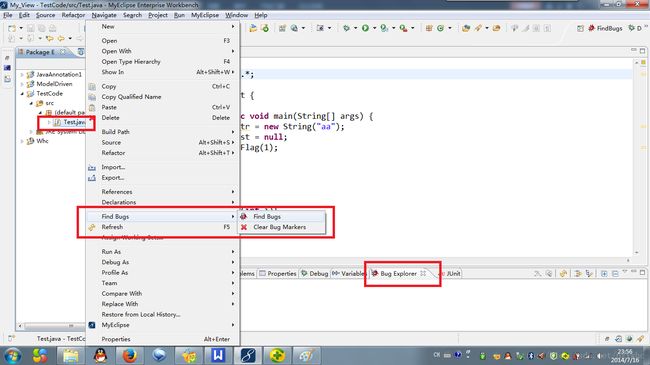
Task: Click the red X Clear Bug Markers icon
Action: [x=244, y=227]
